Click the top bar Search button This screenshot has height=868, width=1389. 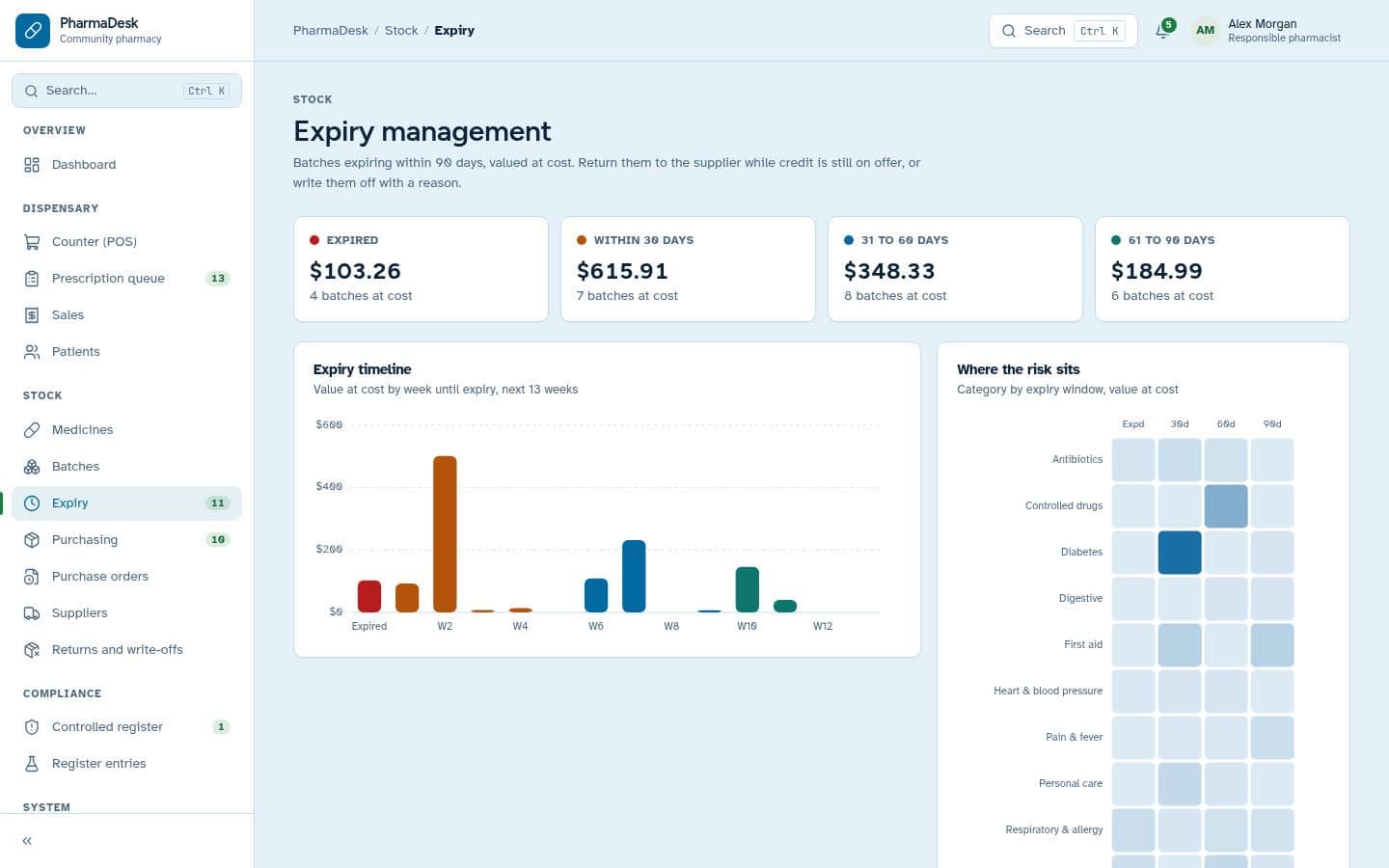(1063, 31)
